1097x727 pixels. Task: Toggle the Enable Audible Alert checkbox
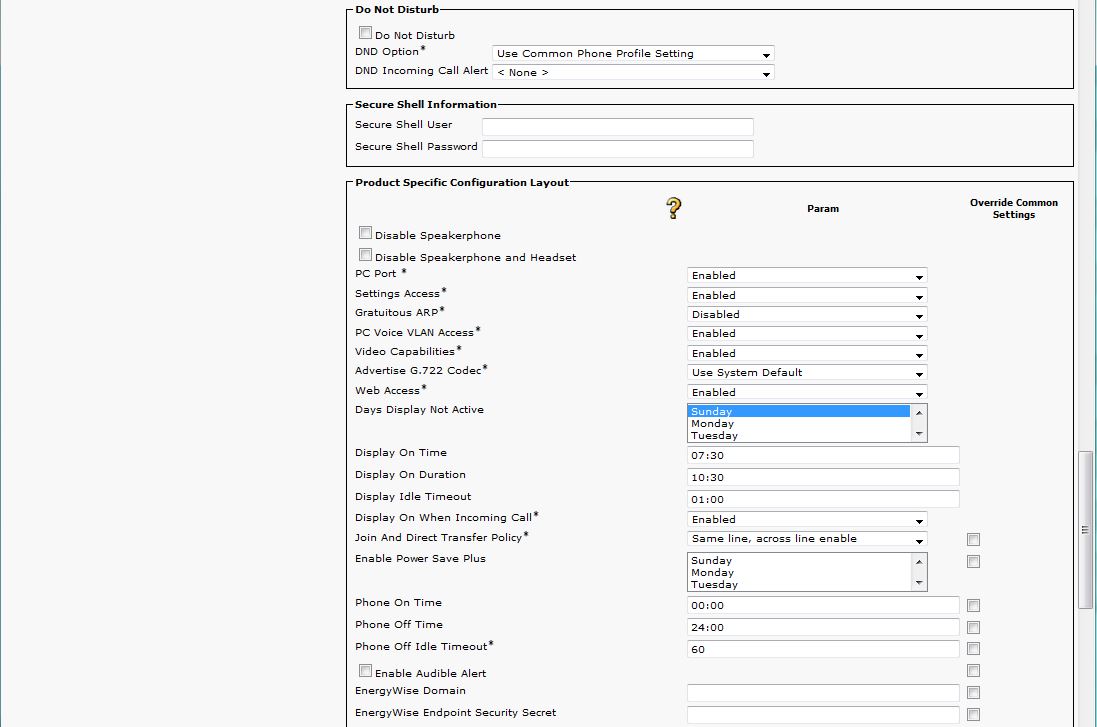(x=365, y=671)
